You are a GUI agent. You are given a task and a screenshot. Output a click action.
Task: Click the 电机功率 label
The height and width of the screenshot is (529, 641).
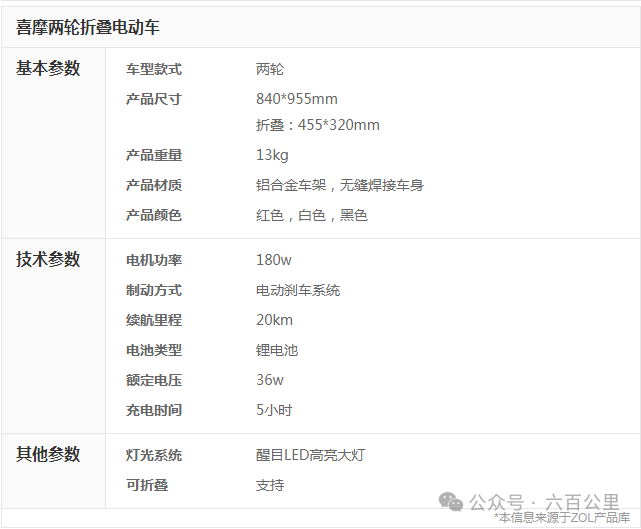click(x=154, y=260)
